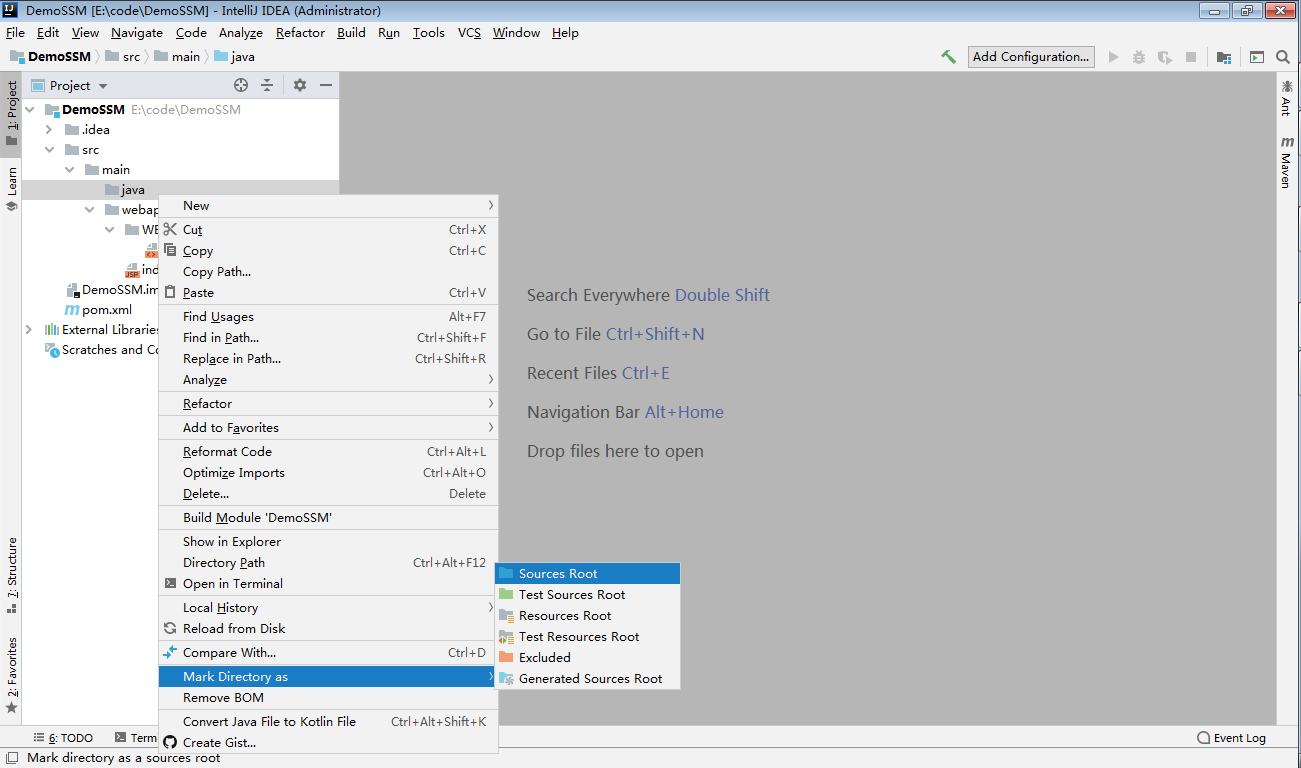The image size is (1301, 768).
Task: Open Local History submenu
Action: (x=328, y=608)
